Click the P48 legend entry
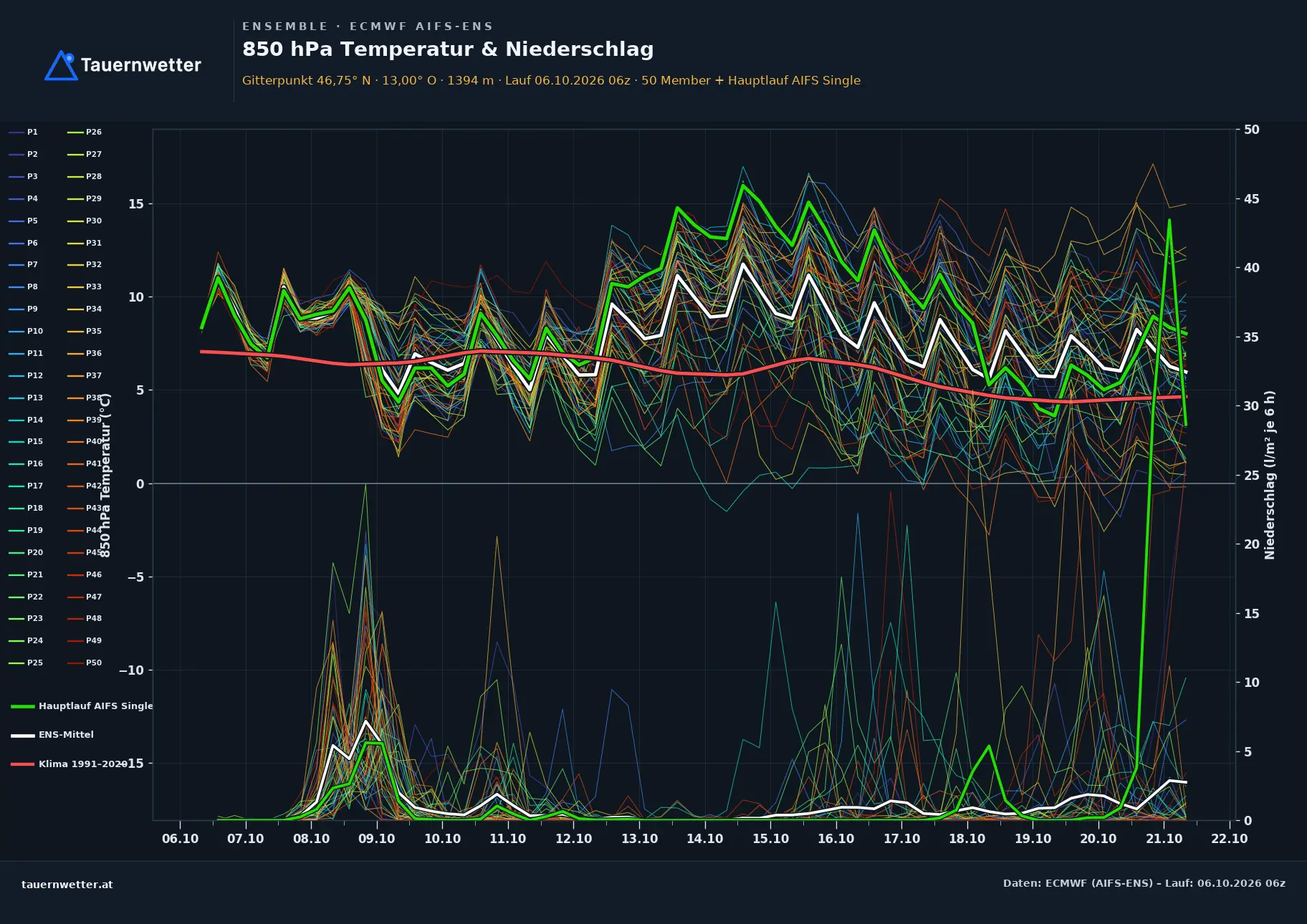 coord(85,618)
